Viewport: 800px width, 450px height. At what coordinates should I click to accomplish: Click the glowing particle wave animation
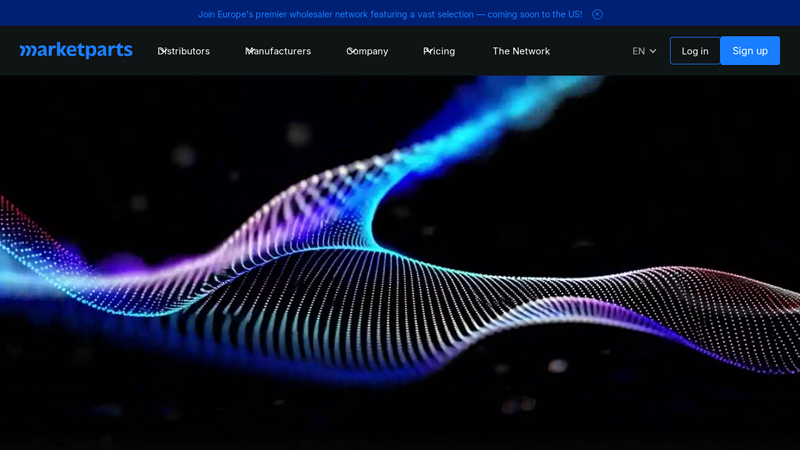[400, 270]
